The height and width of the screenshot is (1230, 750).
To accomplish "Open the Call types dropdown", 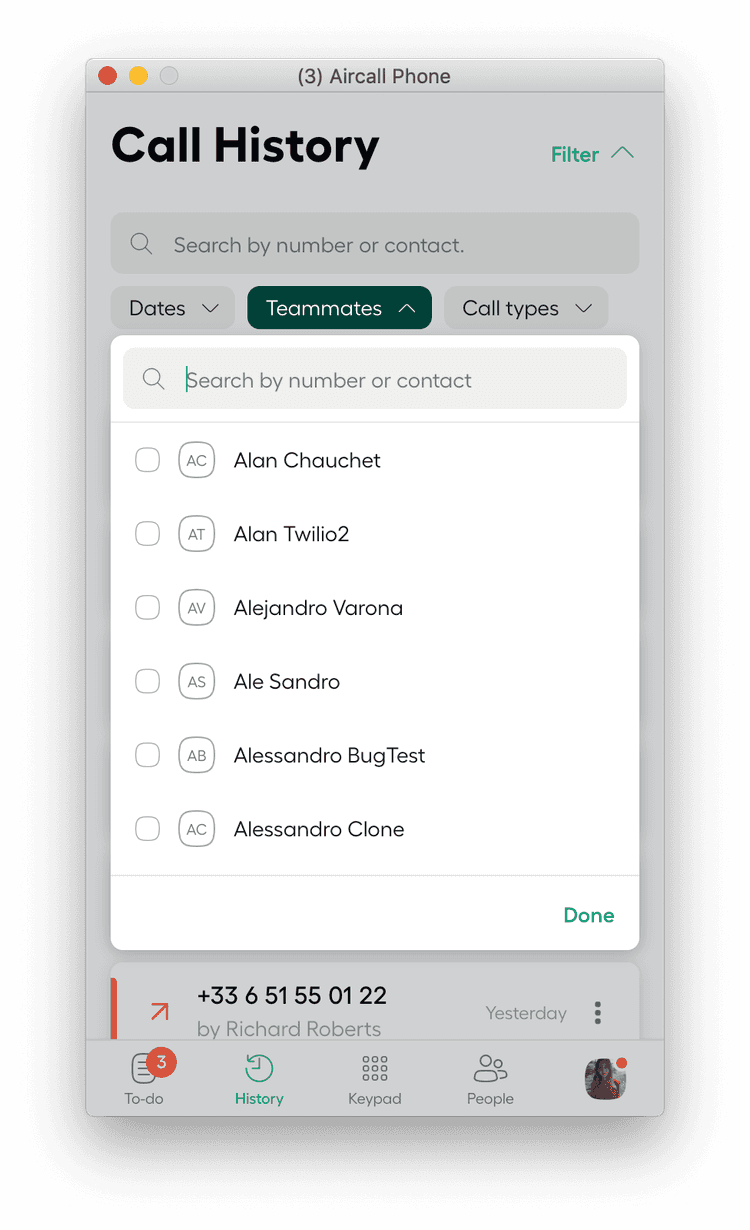I will click(x=526, y=308).
